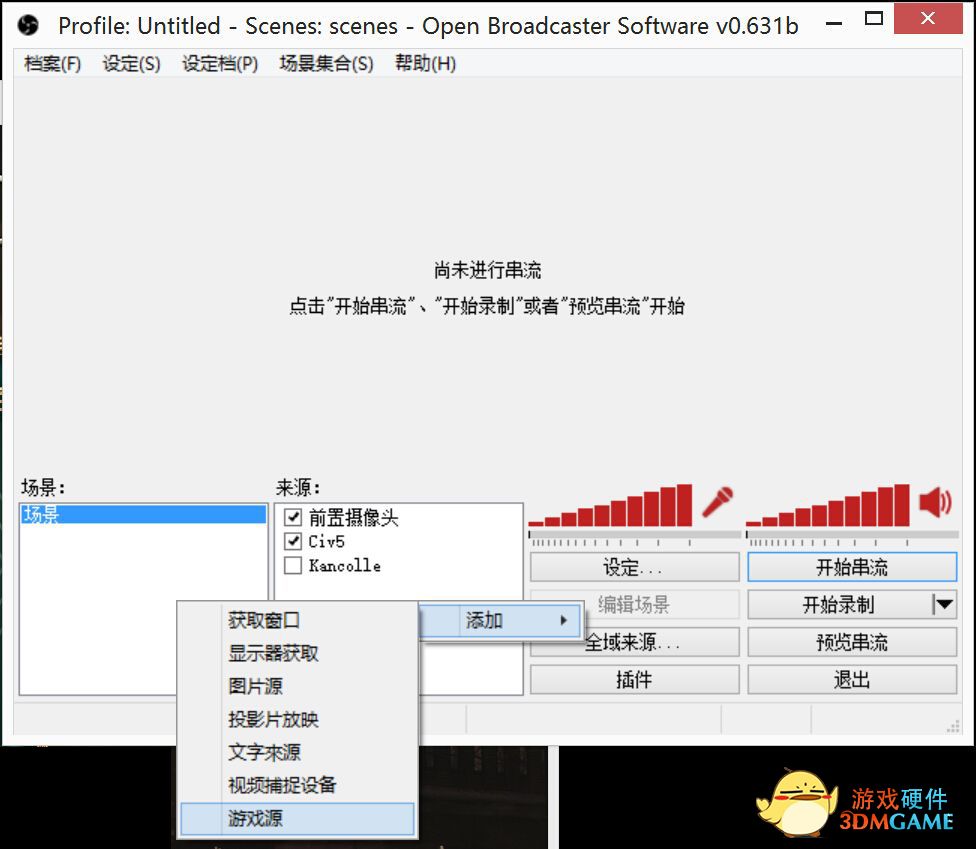Expand the 添加 submenu item
Viewport: 976px width, 849px height.
coord(502,620)
